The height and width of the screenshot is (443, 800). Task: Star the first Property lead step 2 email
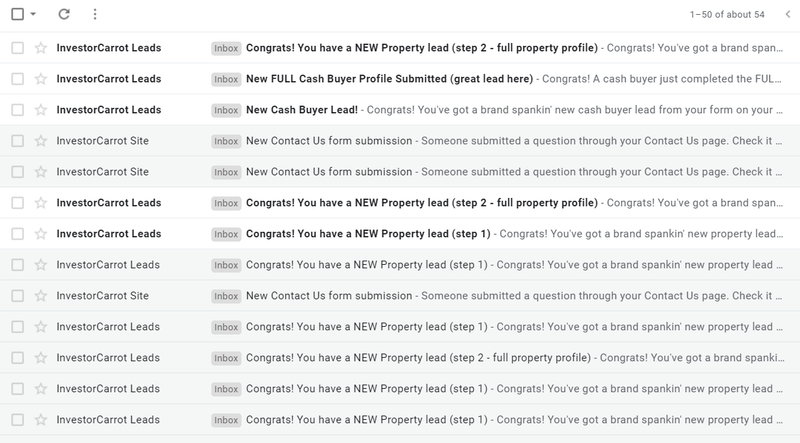(41, 47)
